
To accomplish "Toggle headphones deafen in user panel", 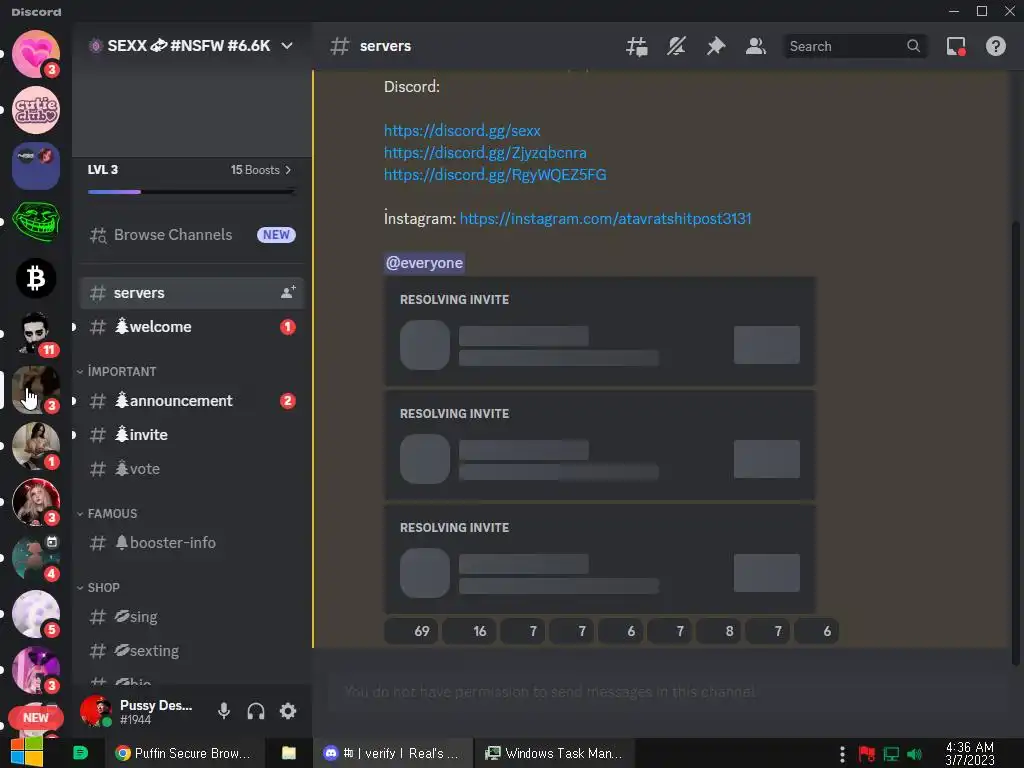I will click(256, 711).
